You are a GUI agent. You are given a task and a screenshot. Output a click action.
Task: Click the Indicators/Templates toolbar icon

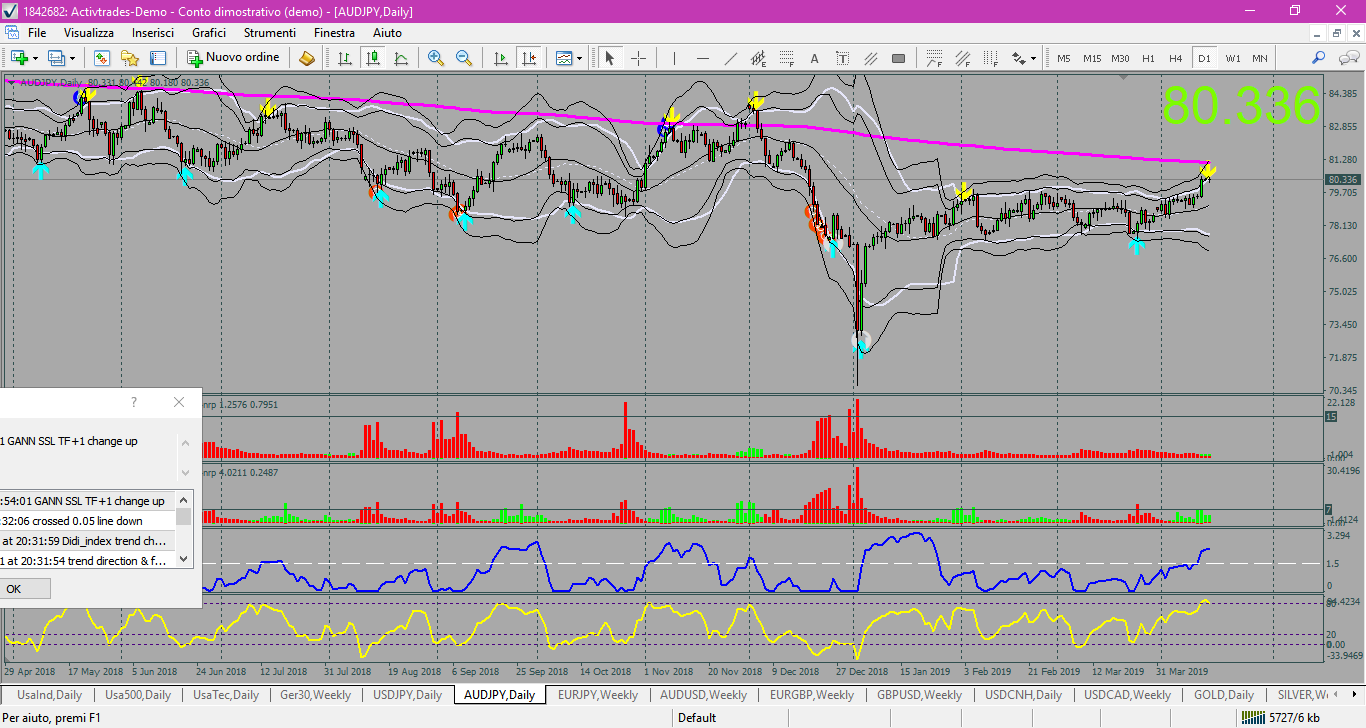click(x=564, y=58)
